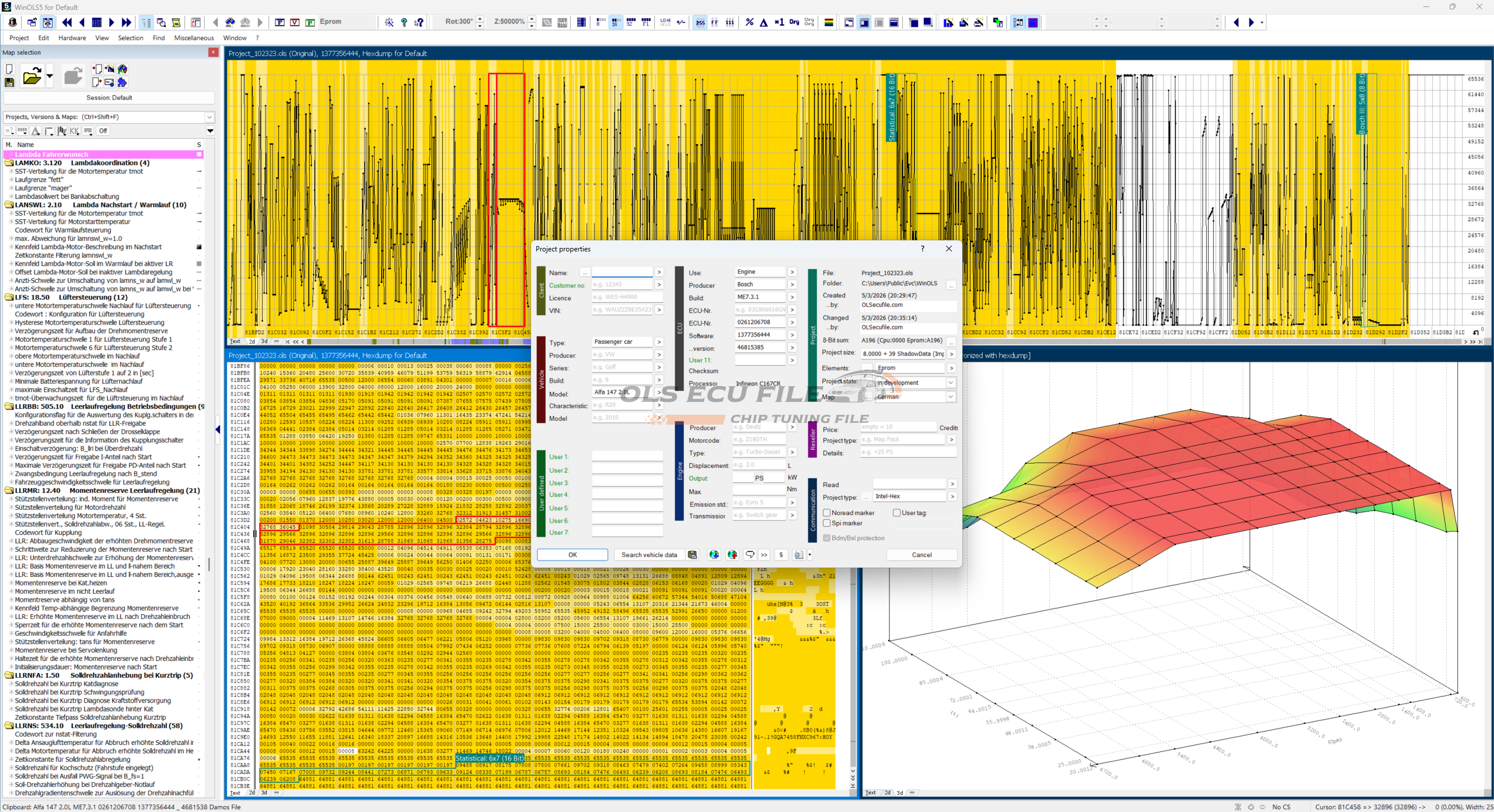Viewport: 1494px width, 812px height.
Task: Click the red V button in toolbar
Action: coord(295,22)
